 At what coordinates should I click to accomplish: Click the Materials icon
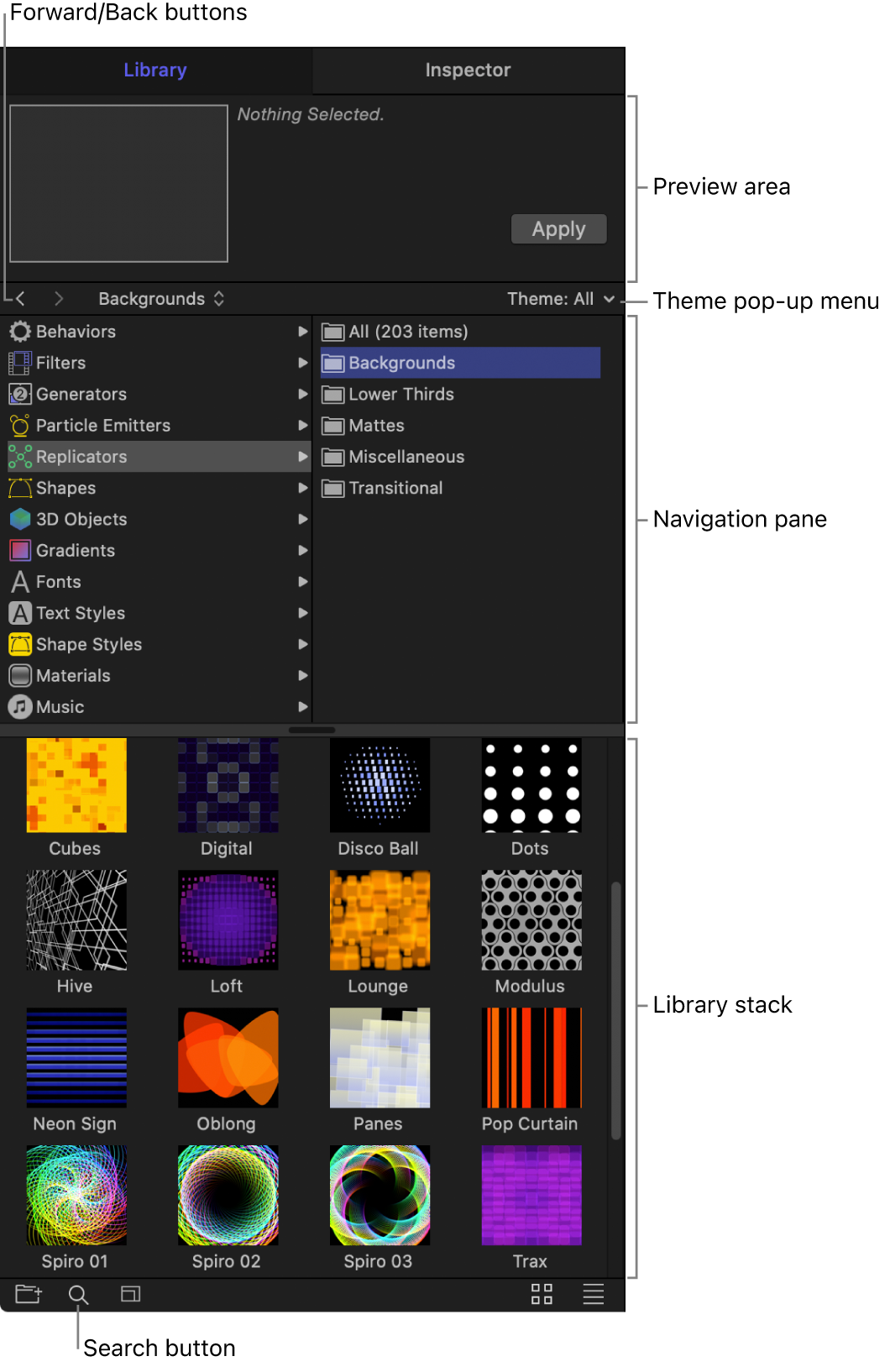tap(20, 676)
